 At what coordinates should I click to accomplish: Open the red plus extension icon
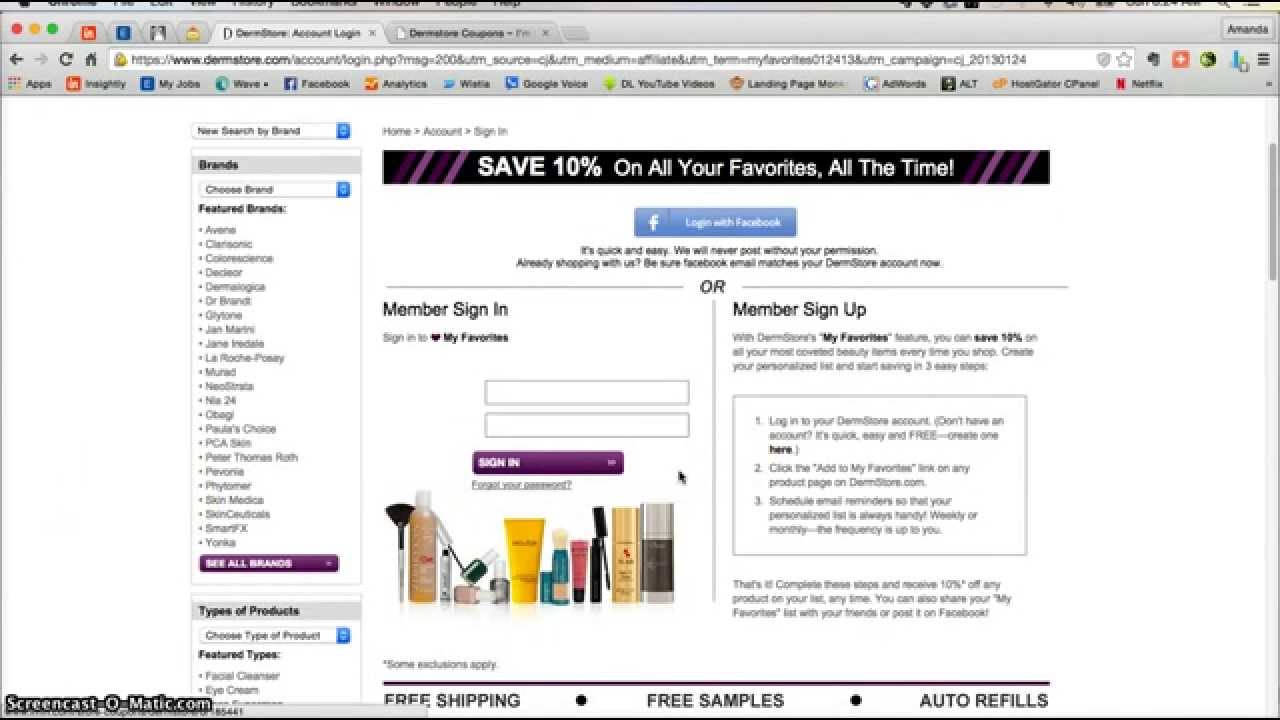(x=1181, y=59)
